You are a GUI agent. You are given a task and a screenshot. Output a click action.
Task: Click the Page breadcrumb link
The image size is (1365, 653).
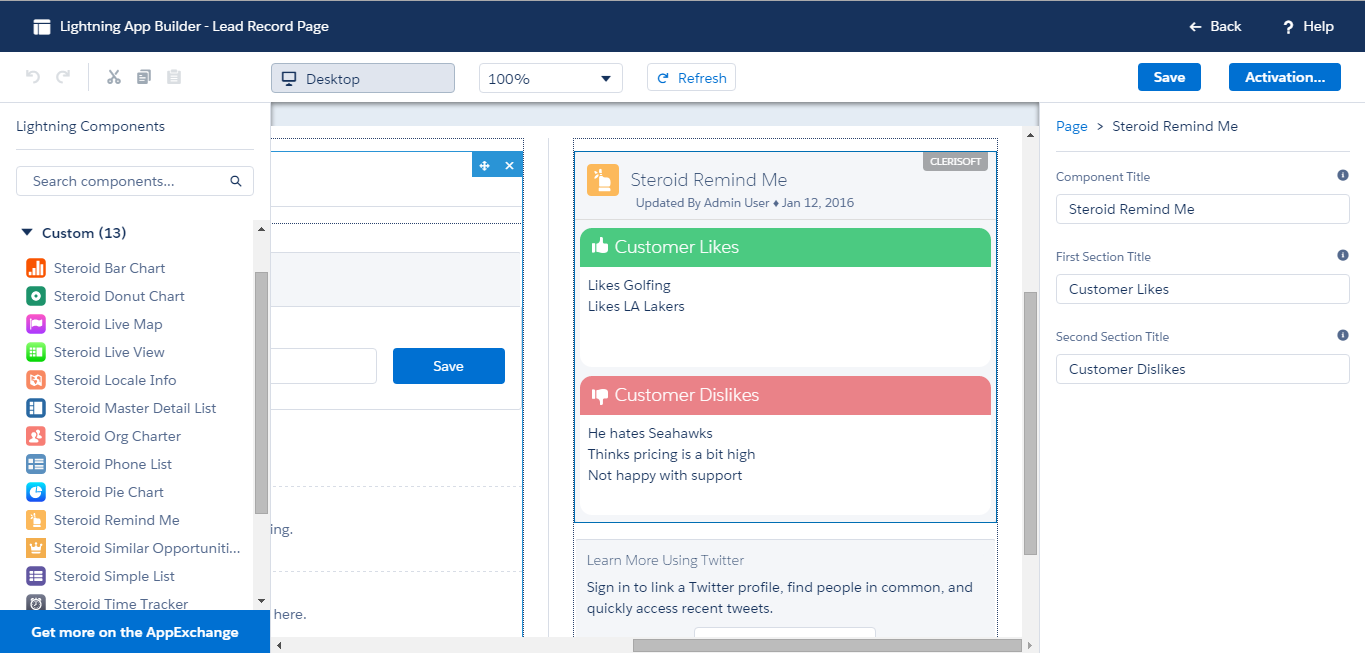[1071, 126]
